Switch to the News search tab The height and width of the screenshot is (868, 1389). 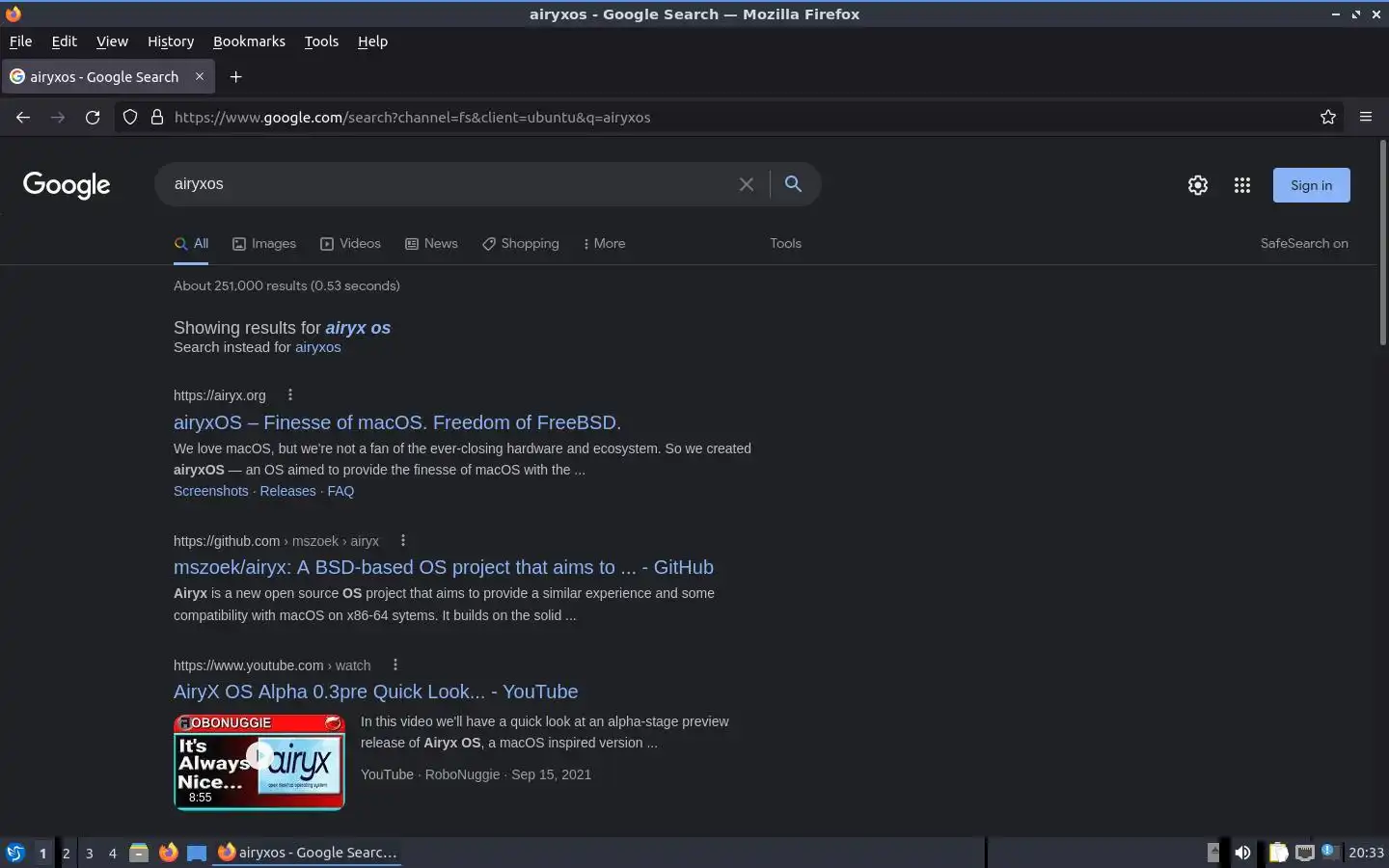[431, 243]
